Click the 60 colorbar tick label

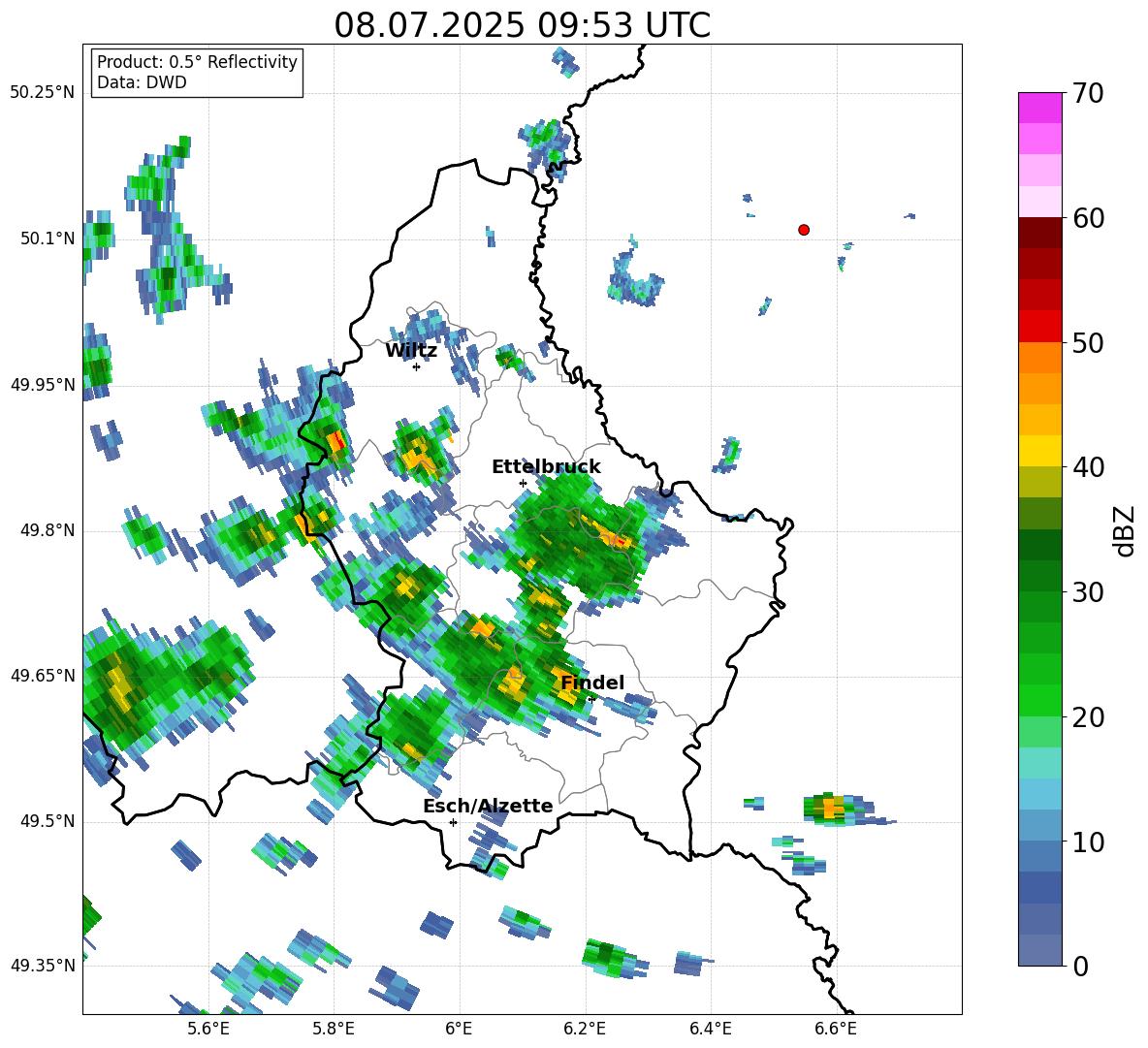click(1088, 218)
